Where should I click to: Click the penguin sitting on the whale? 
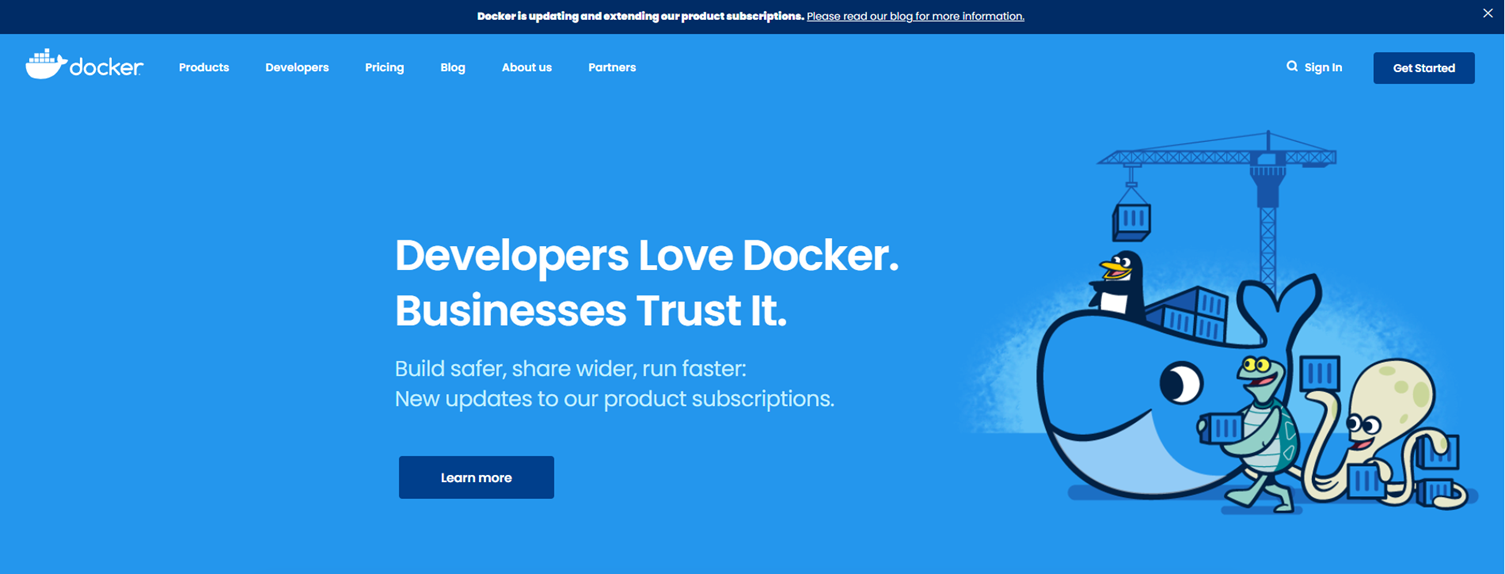[x=1116, y=283]
